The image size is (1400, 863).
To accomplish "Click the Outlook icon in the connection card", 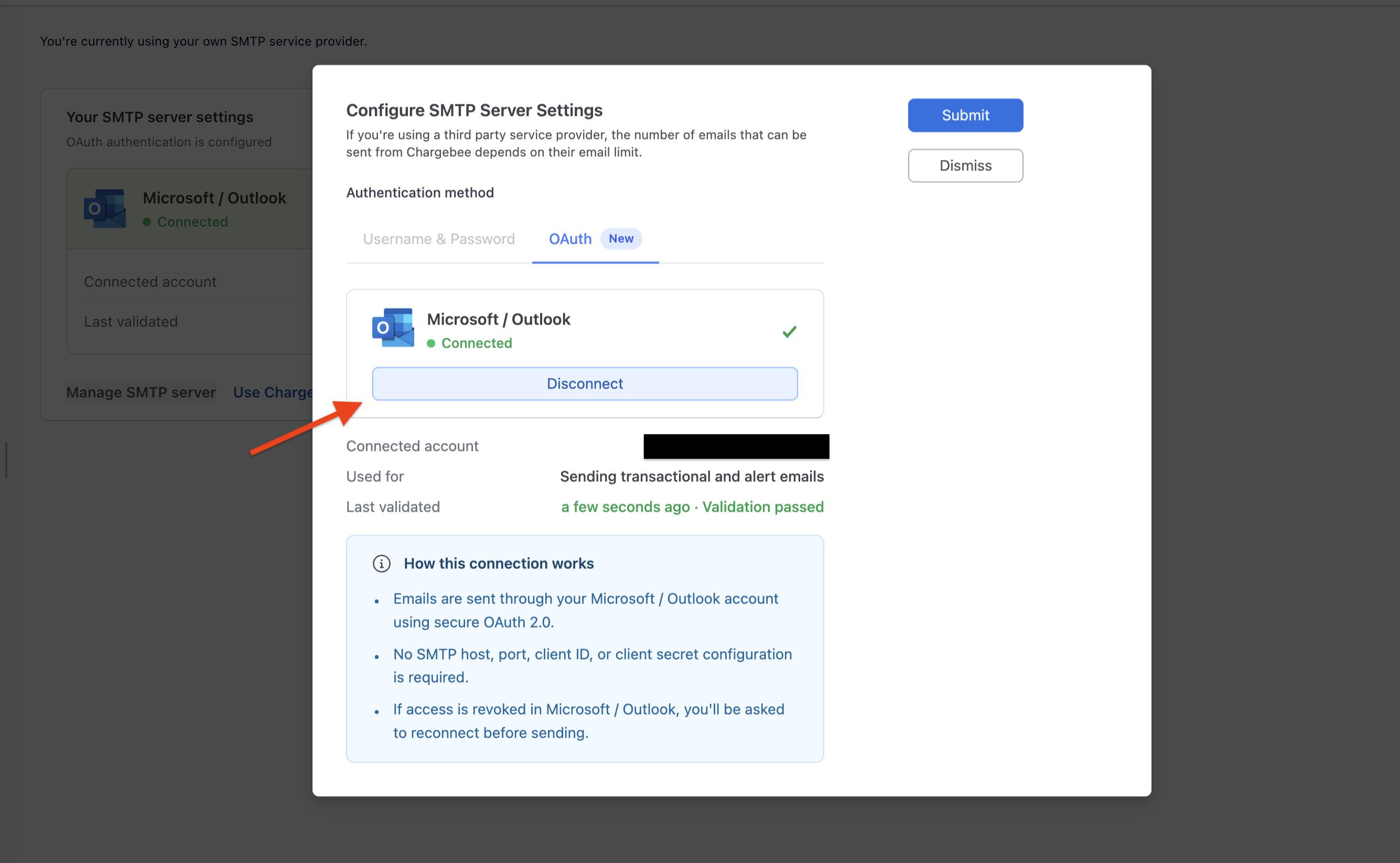I will (x=392, y=328).
